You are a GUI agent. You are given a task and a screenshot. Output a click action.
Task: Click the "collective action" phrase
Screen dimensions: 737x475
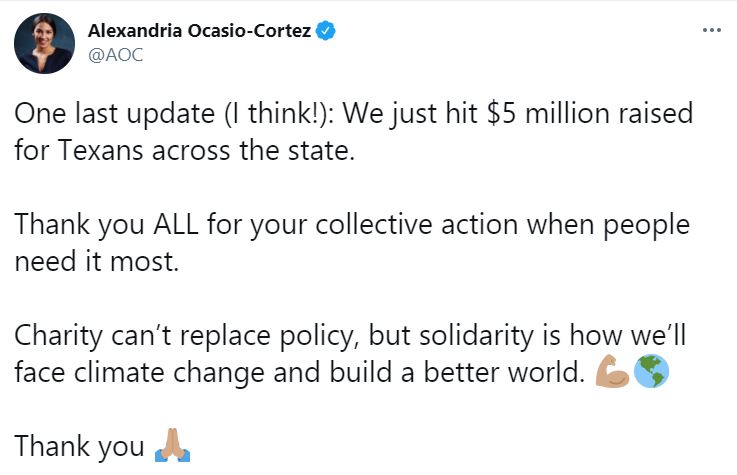pyautogui.click(x=416, y=225)
